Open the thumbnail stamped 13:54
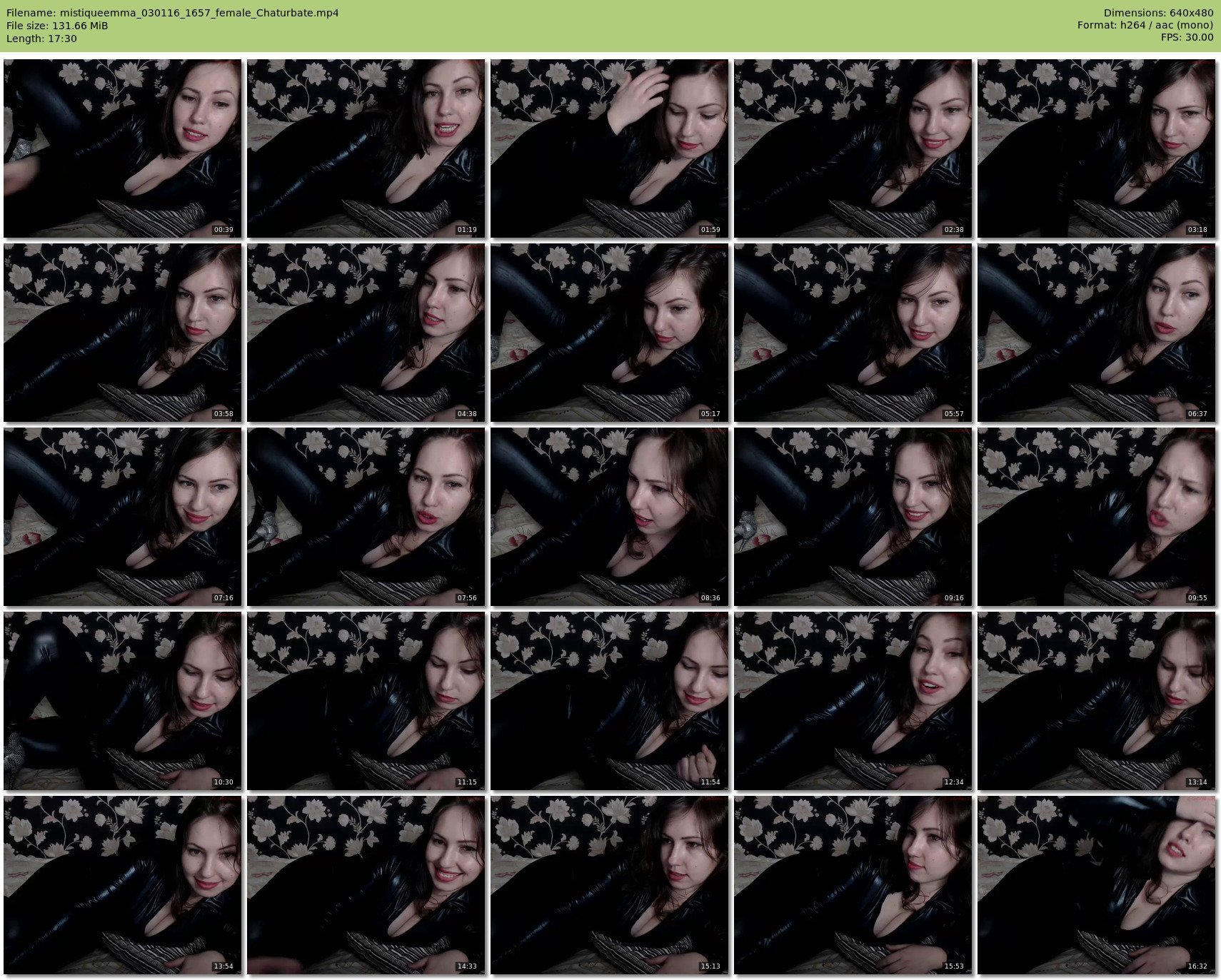This screenshot has height=980, width=1221. [123, 885]
